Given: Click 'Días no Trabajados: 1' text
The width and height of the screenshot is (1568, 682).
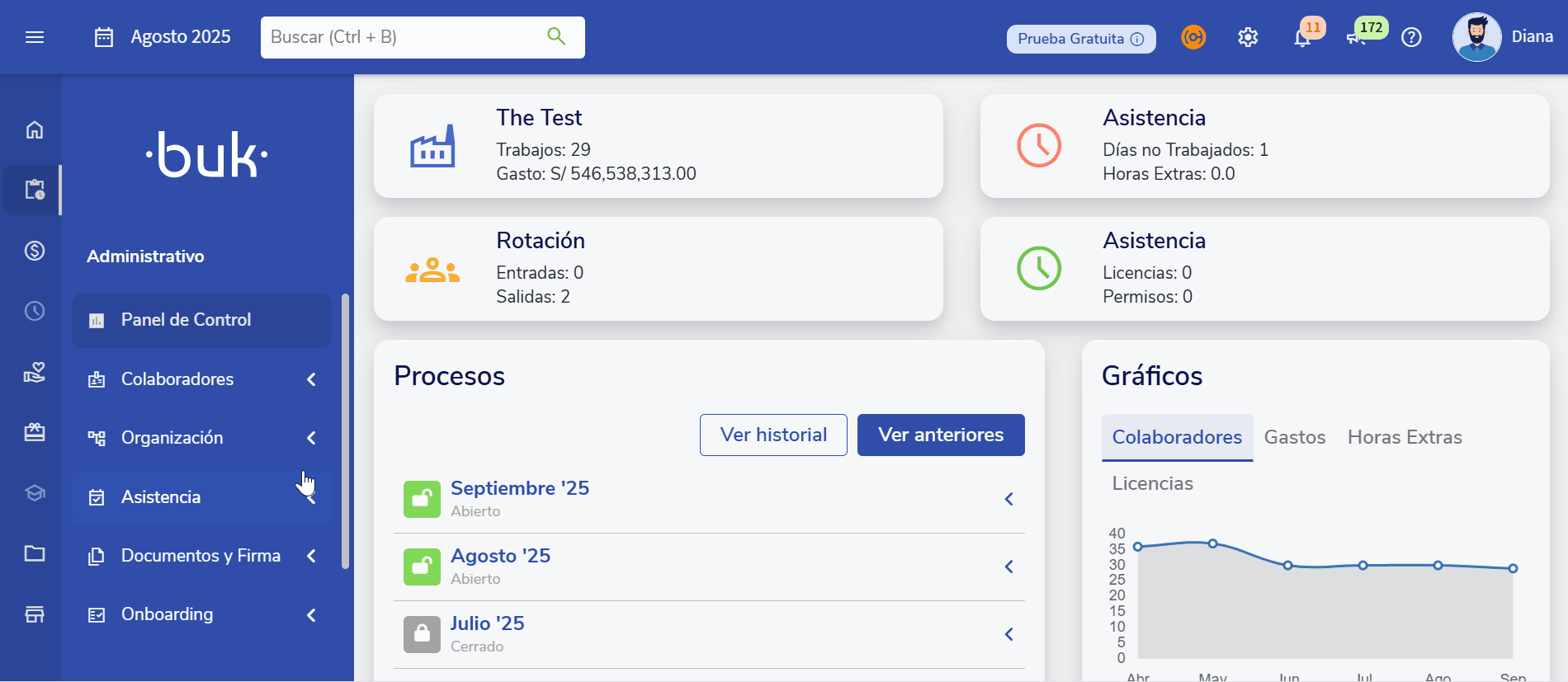Looking at the screenshot, I should [x=1185, y=150].
